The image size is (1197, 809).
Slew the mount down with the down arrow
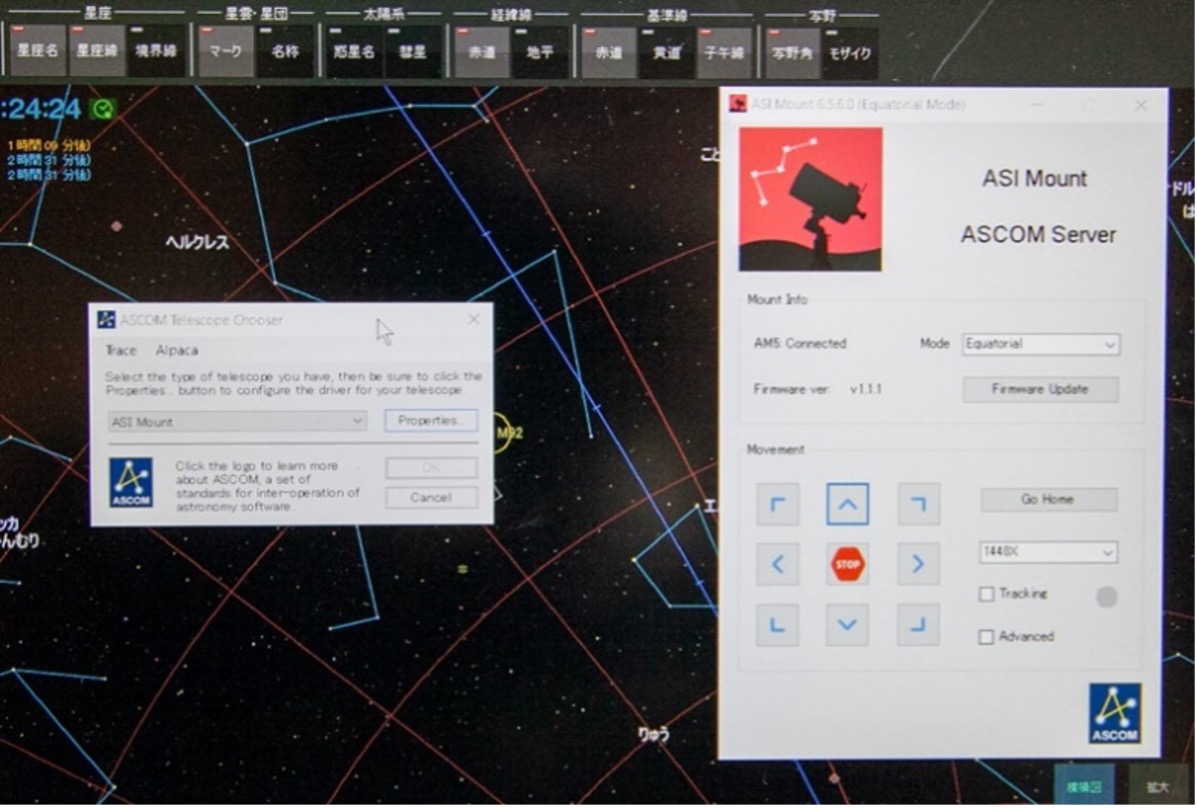[847, 624]
